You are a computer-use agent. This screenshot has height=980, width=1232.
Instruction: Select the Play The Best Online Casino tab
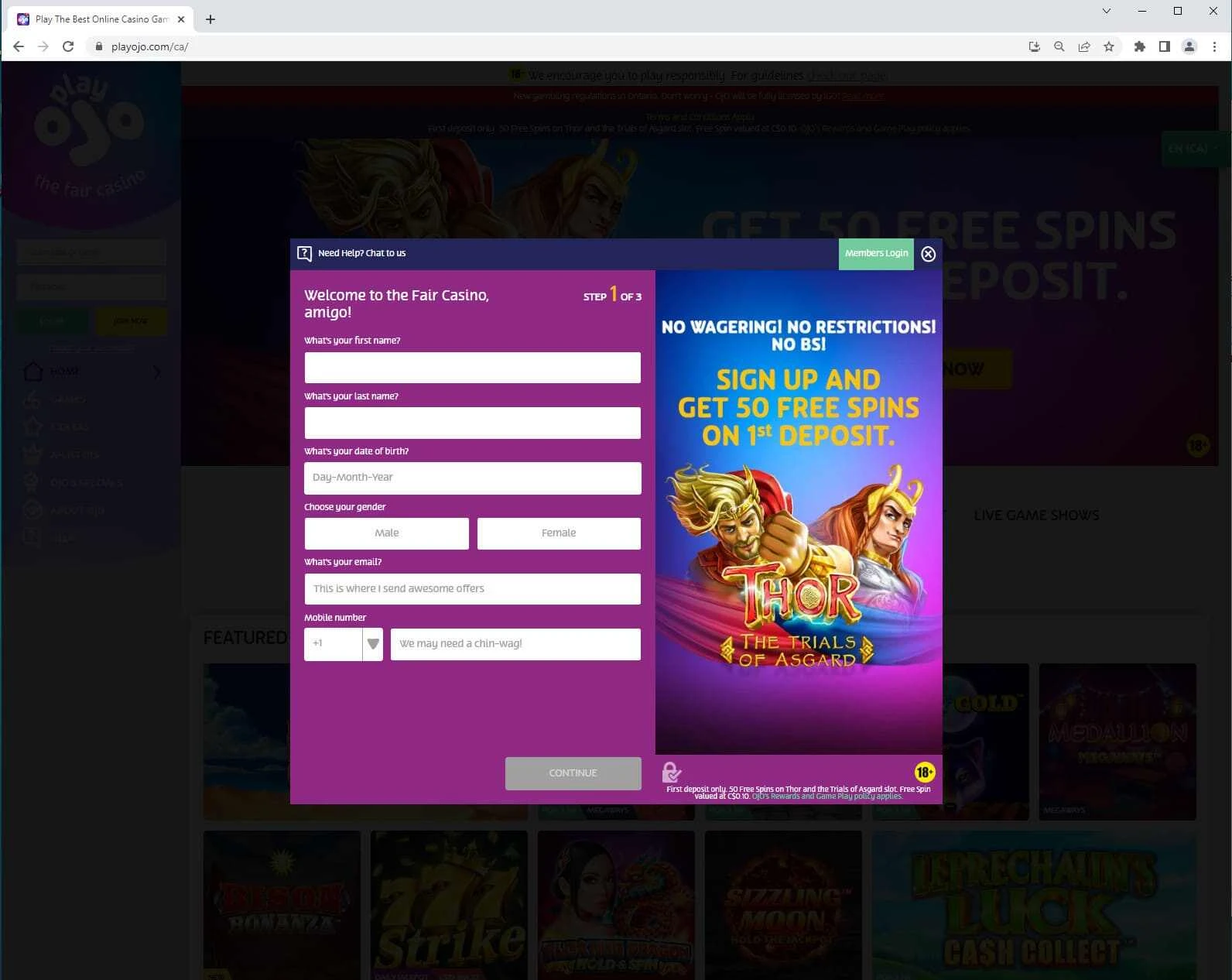pyautogui.click(x=101, y=19)
